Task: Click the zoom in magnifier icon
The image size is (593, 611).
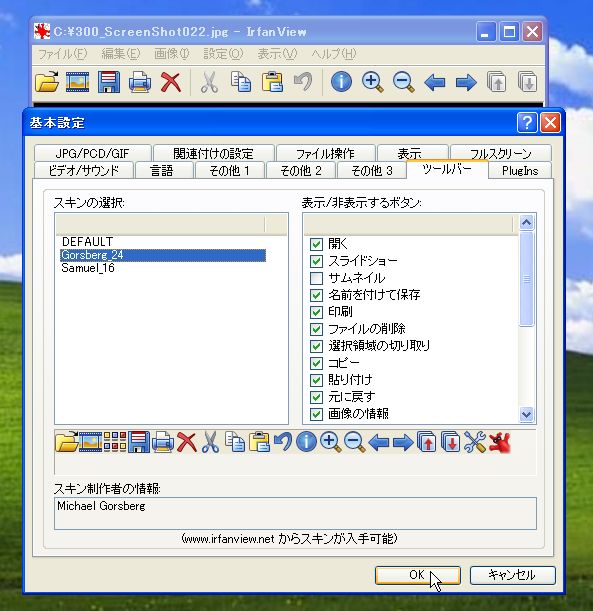Action: pos(372,82)
